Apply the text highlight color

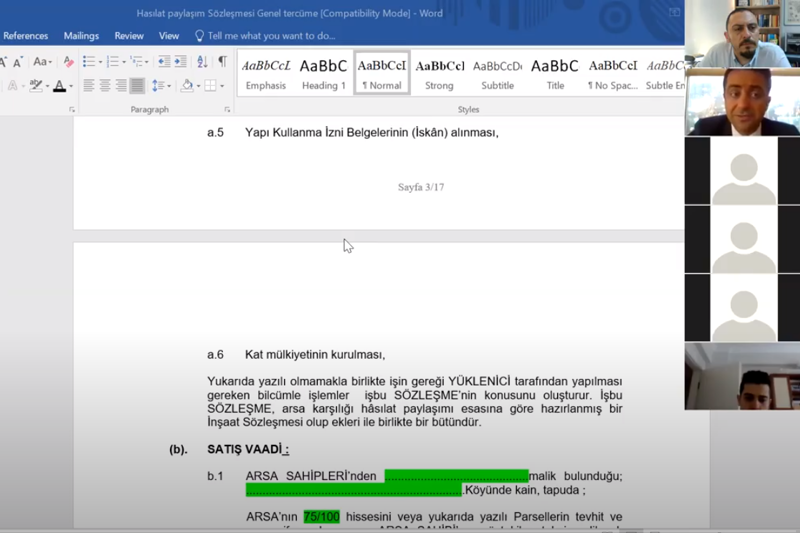tap(36, 86)
